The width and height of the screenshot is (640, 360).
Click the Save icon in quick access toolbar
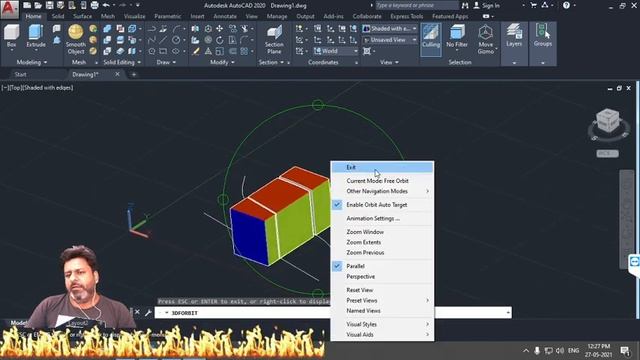pos(49,5)
